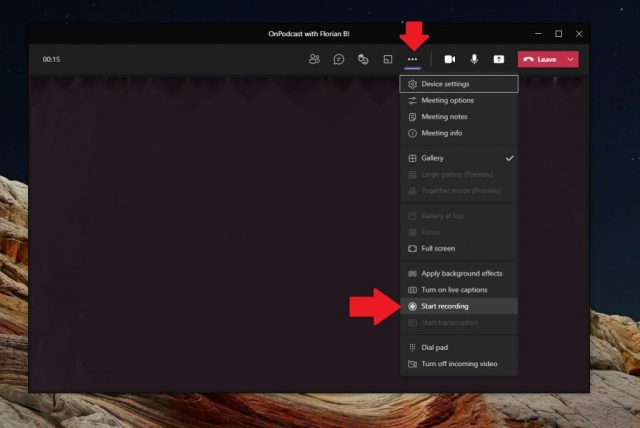This screenshot has height=428, width=640.
Task: Open the Dial pad
Action: point(459,347)
